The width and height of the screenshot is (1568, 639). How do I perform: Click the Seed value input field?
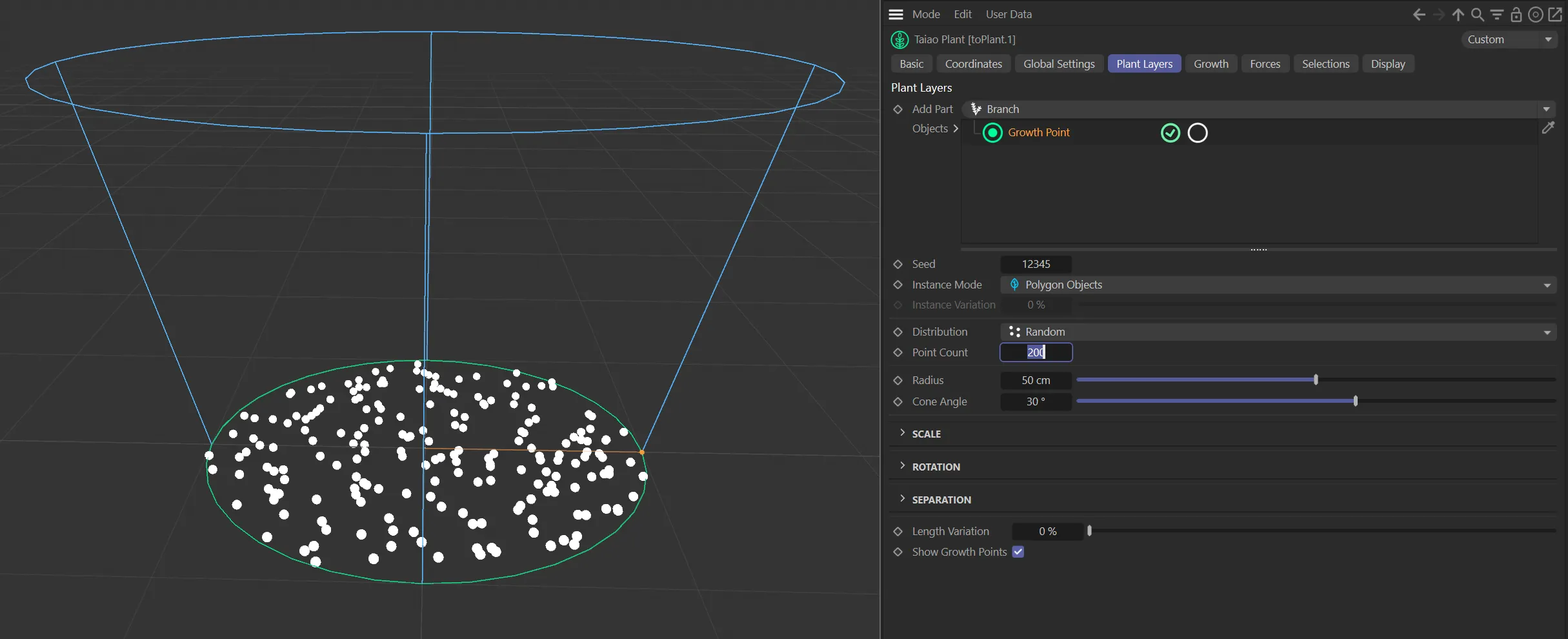[x=1036, y=264]
